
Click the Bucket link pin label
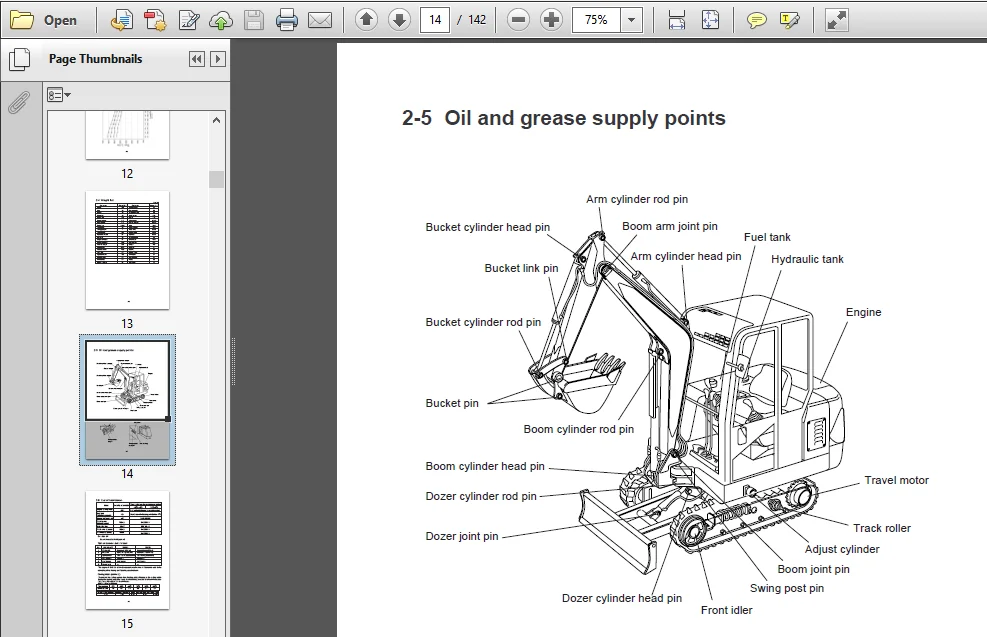coord(521,268)
